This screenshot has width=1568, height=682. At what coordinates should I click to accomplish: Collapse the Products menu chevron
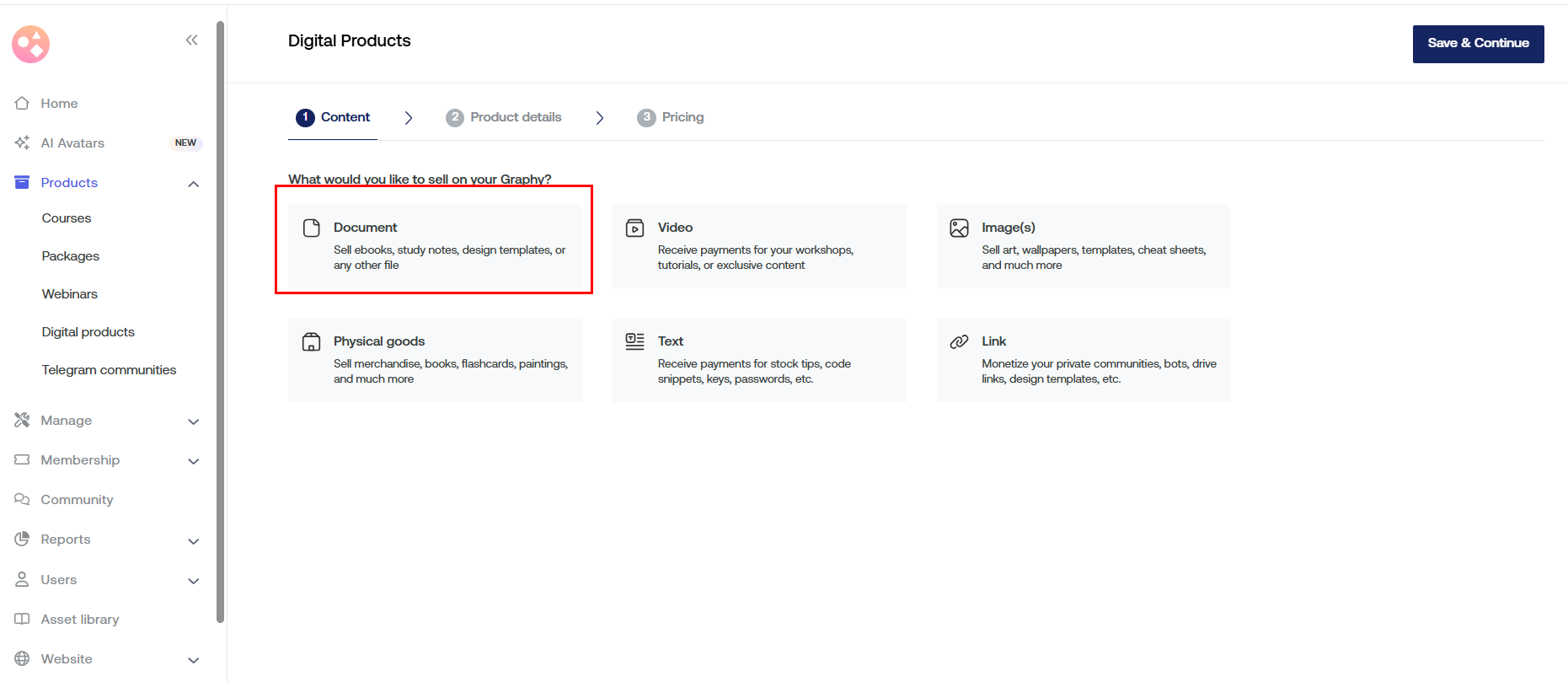tap(193, 184)
